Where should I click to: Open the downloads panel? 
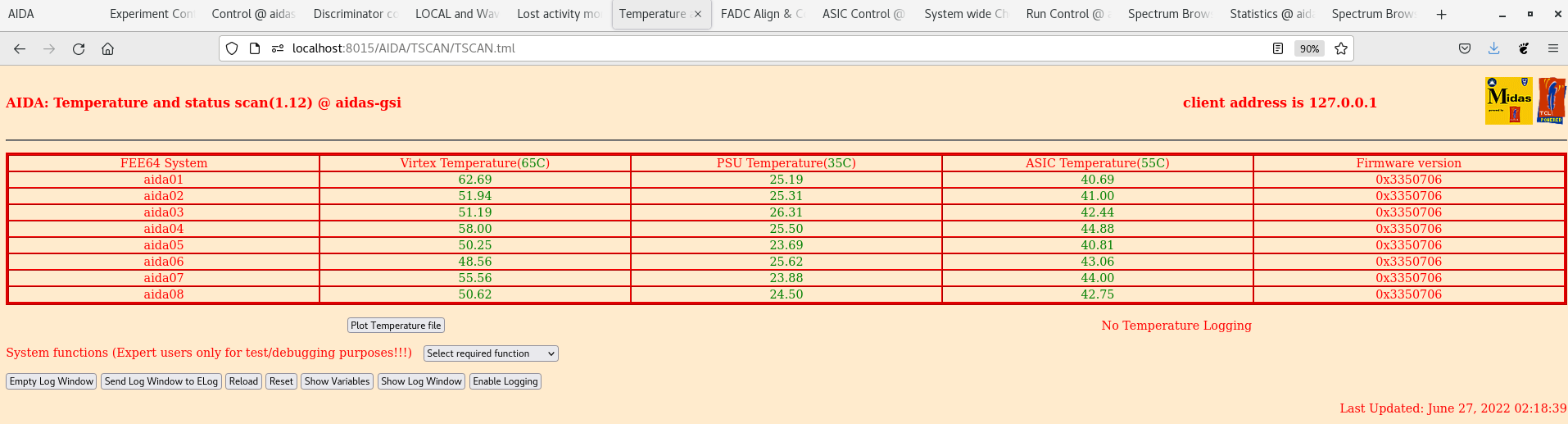pos(1494,48)
